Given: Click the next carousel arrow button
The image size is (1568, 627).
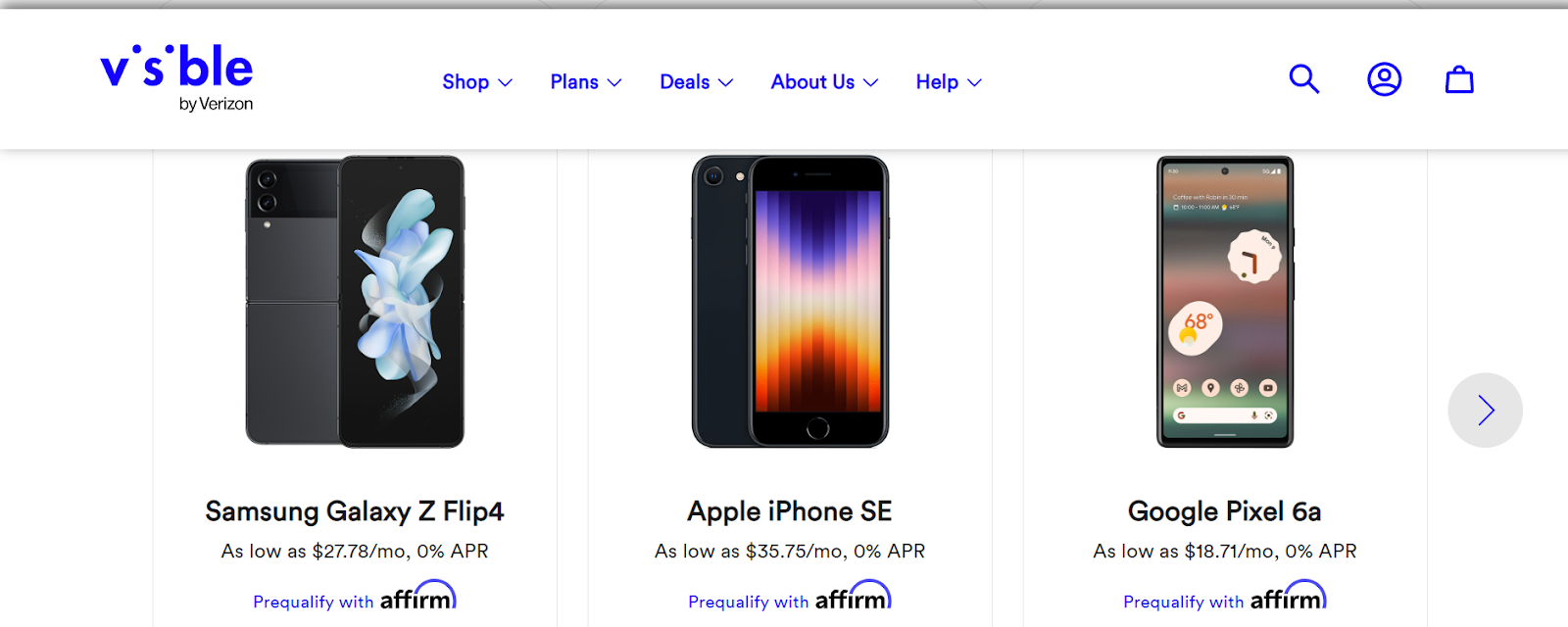Looking at the screenshot, I should [x=1485, y=410].
